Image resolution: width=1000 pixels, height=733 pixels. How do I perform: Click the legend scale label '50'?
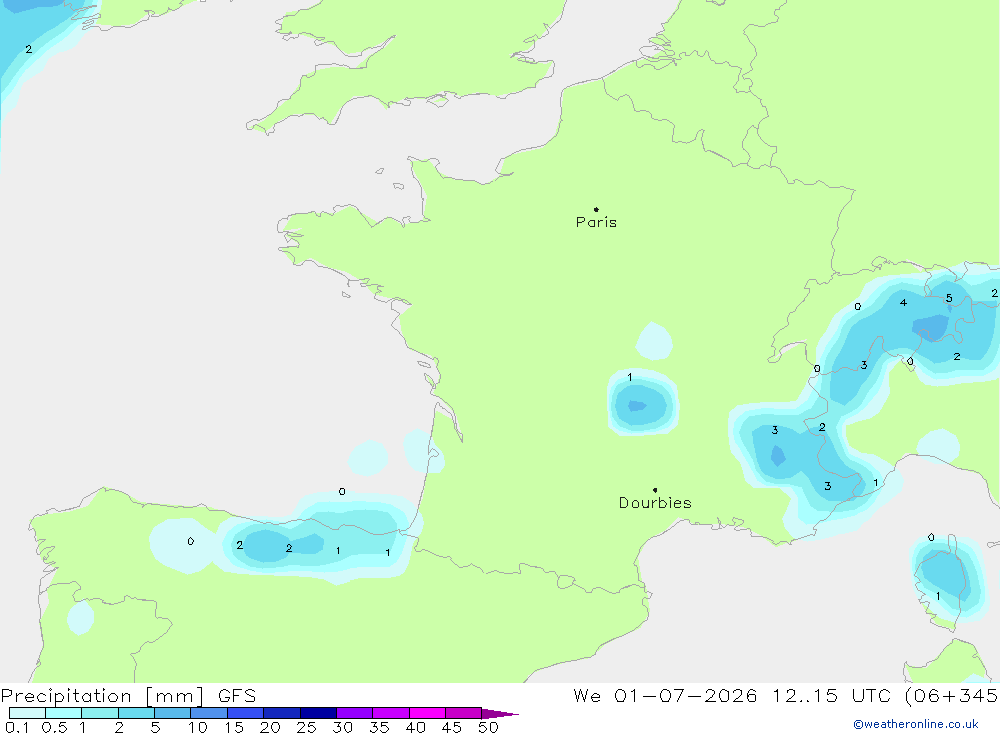[489, 727]
